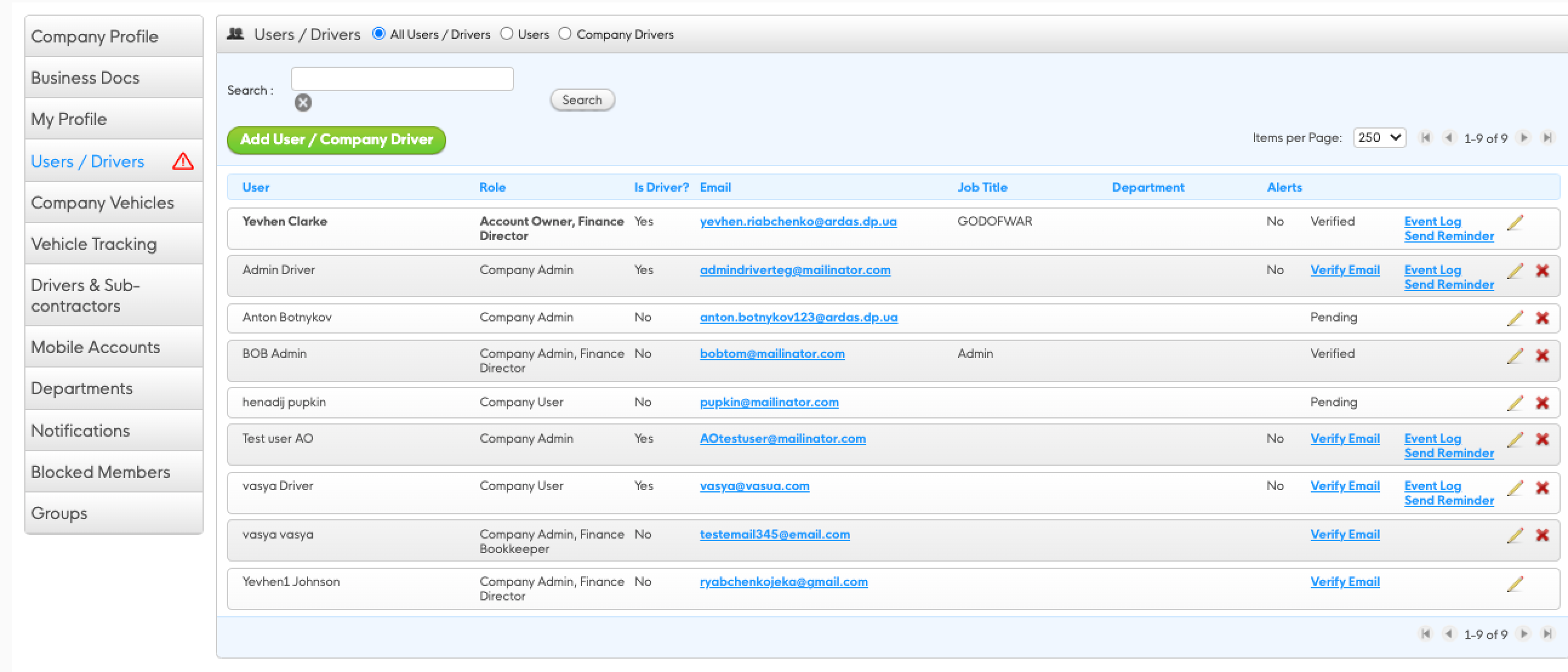Sort by the Email column header
This screenshot has height=672, width=1568.
(x=715, y=187)
